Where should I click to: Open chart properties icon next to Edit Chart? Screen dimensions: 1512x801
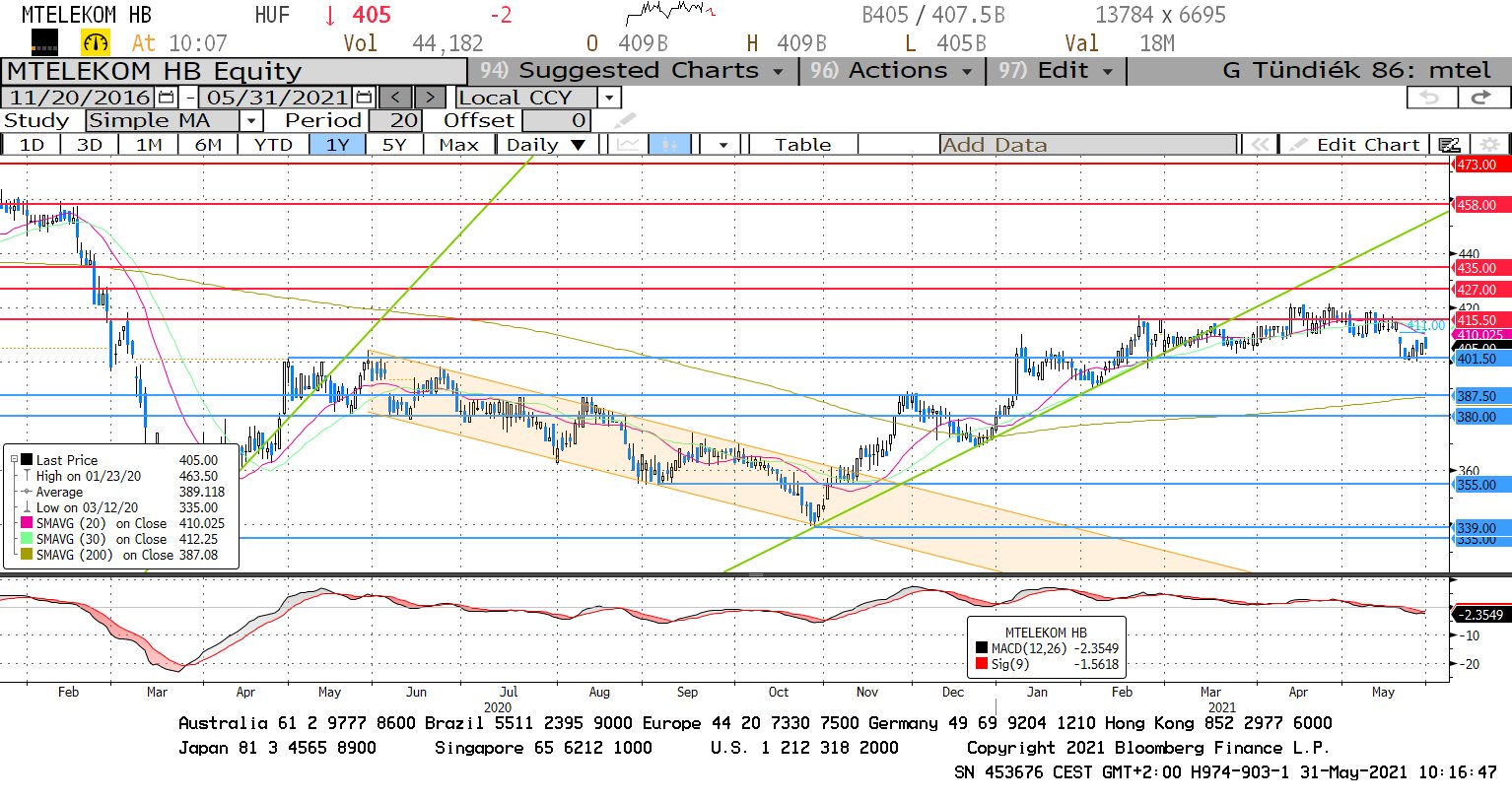point(1449,145)
